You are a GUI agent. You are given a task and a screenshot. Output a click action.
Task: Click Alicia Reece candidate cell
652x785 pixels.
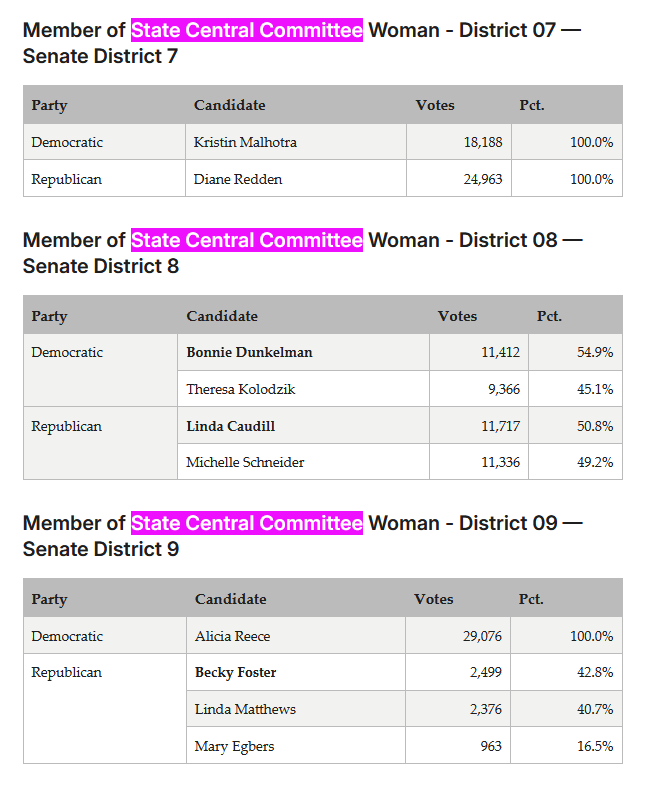click(296, 635)
